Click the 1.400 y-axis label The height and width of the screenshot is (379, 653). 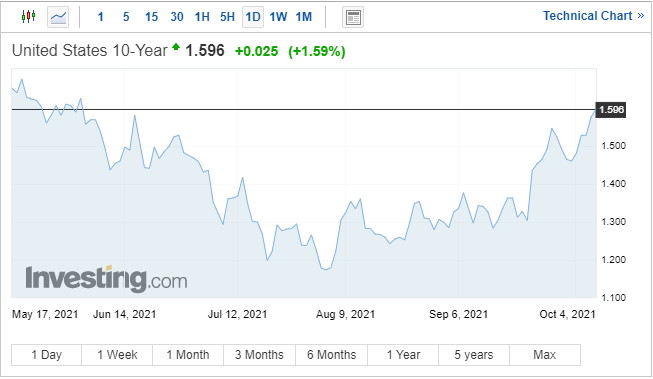coord(613,184)
